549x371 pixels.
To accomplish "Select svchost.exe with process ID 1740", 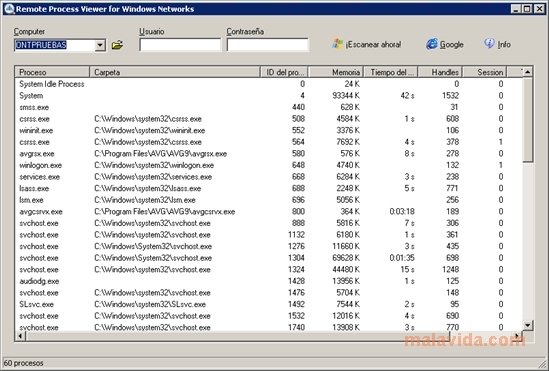I will (269, 327).
